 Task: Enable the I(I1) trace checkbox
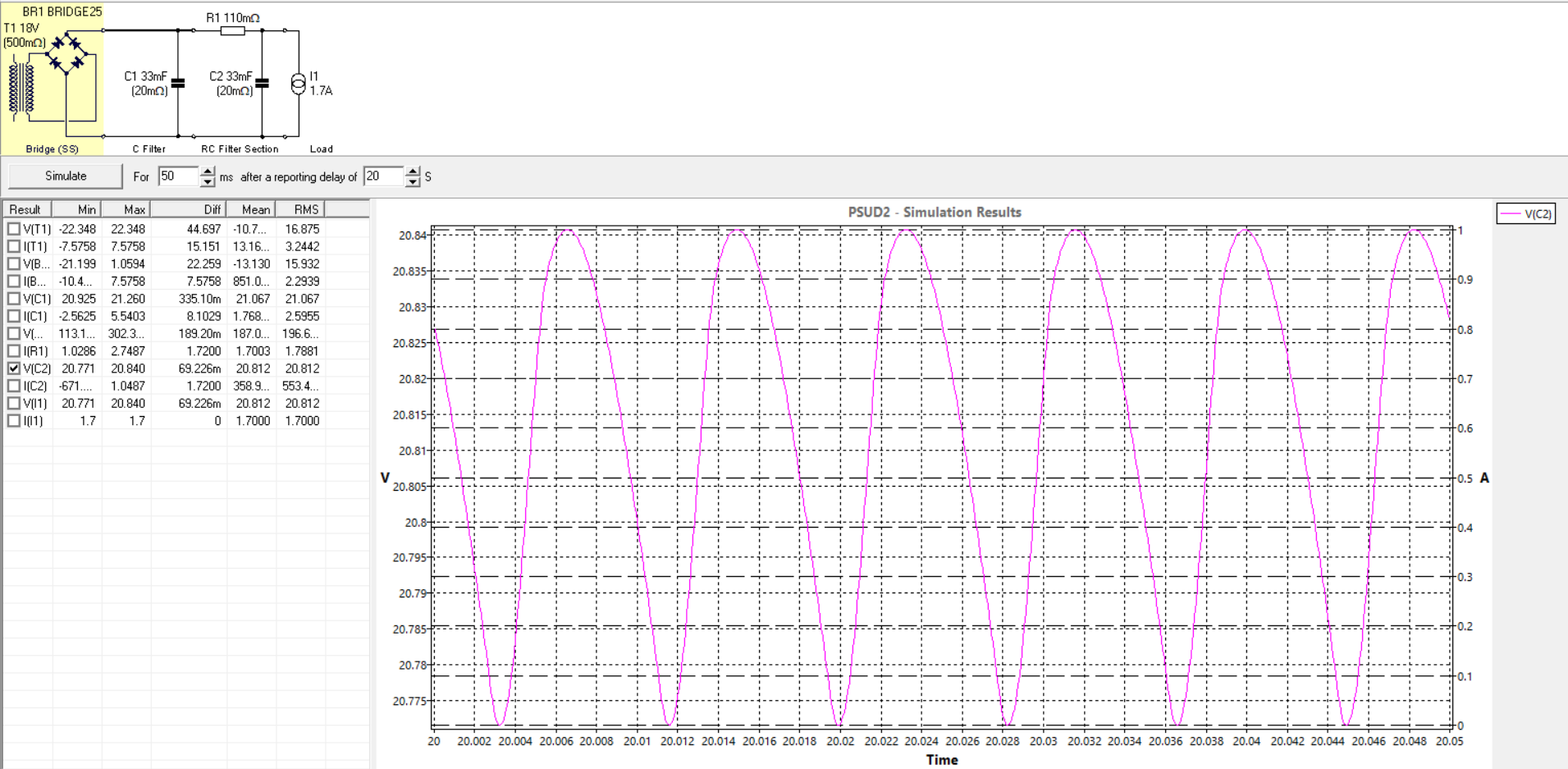[14, 421]
